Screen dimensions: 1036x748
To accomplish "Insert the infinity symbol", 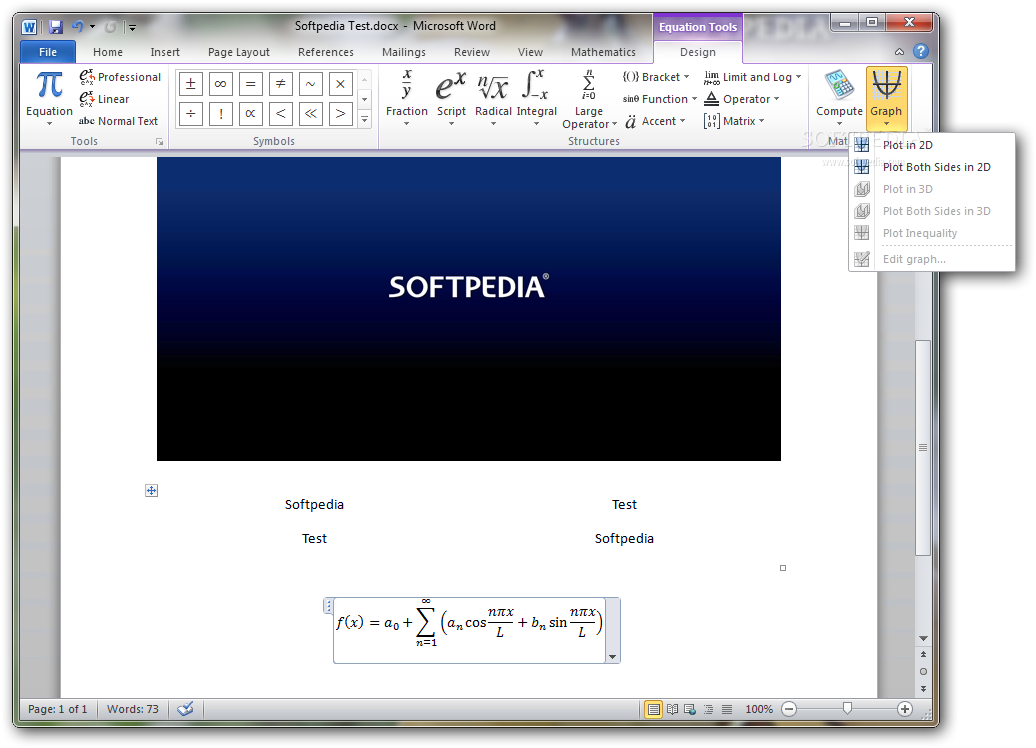I will pyautogui.click(x=221, y=84).
